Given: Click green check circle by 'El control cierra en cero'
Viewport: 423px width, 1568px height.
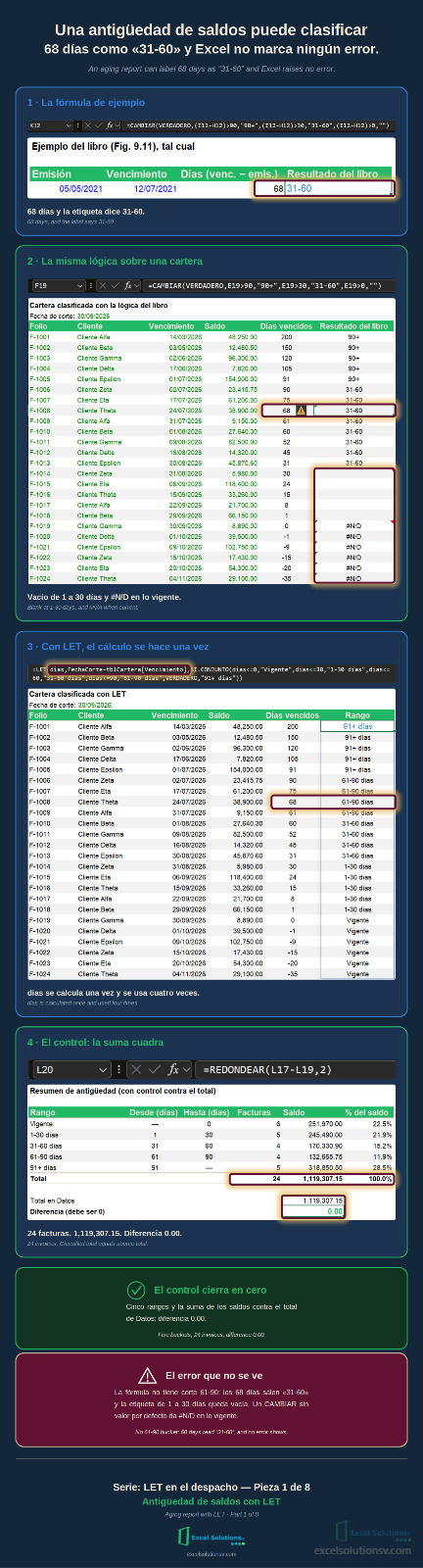Looking at the screenshot, I should coord(137,1290).
